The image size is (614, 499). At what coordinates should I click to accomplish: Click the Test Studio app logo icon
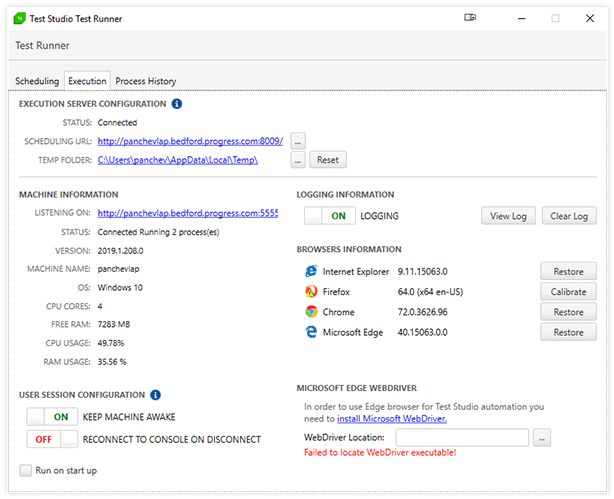pyautogui.click(x=20, y=18)
